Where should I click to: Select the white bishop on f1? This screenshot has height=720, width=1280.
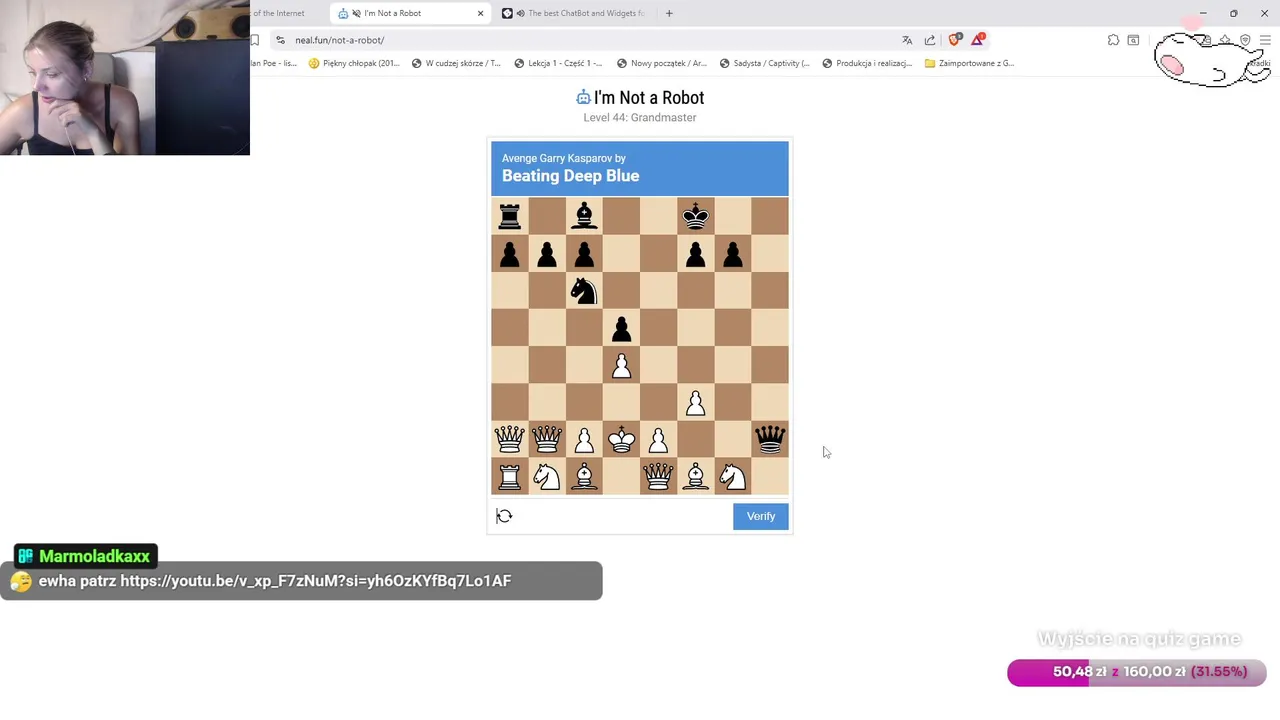pos(696,477)
